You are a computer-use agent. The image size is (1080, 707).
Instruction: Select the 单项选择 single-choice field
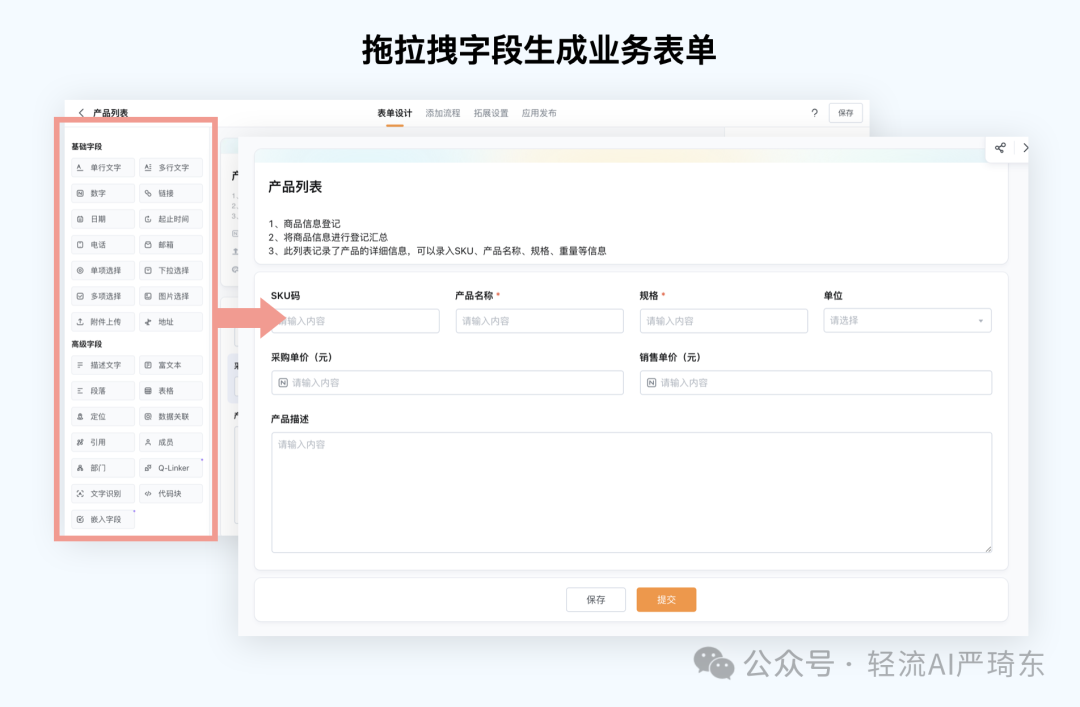[102, 270]
